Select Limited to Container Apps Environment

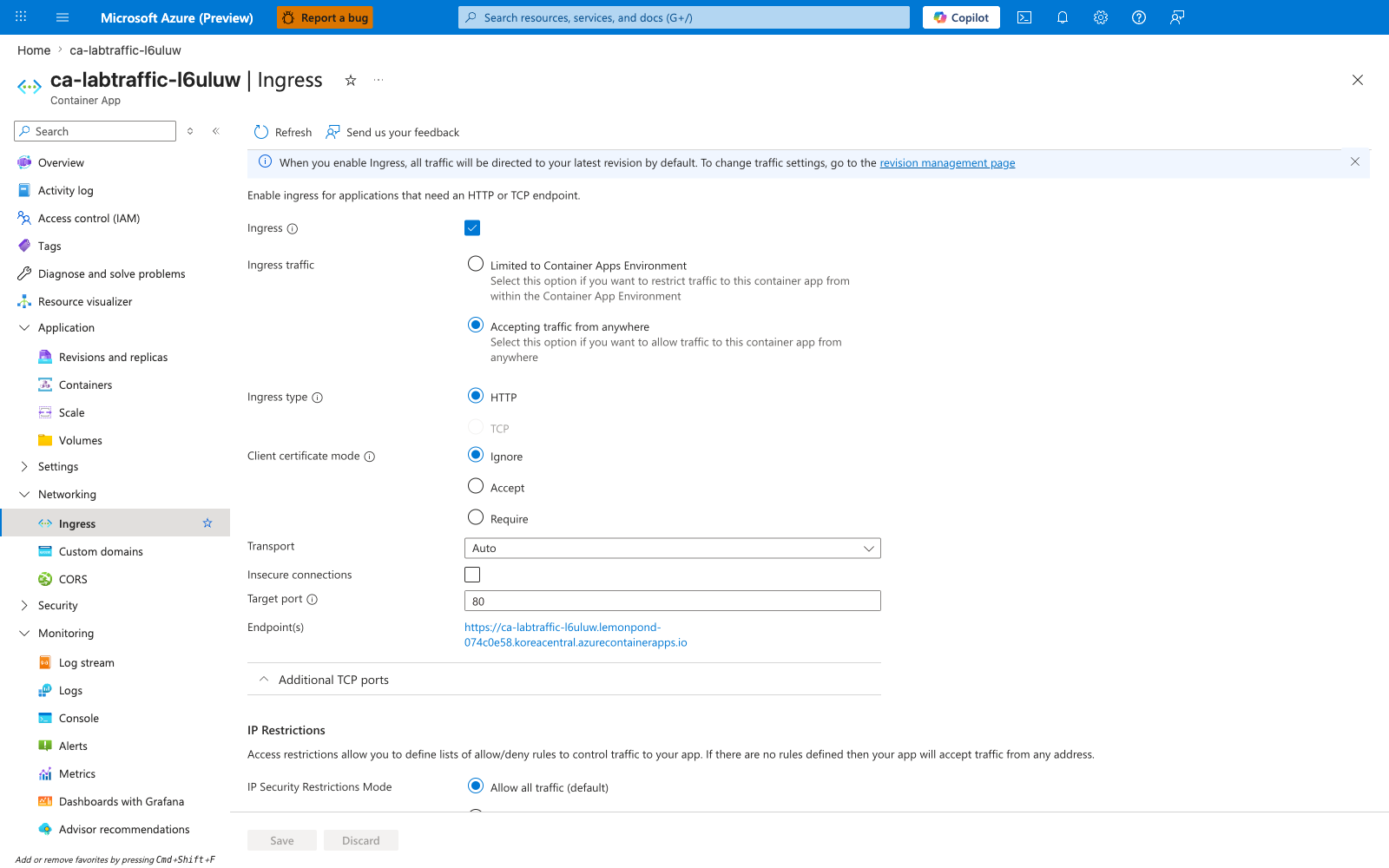[x=476, y=264]
